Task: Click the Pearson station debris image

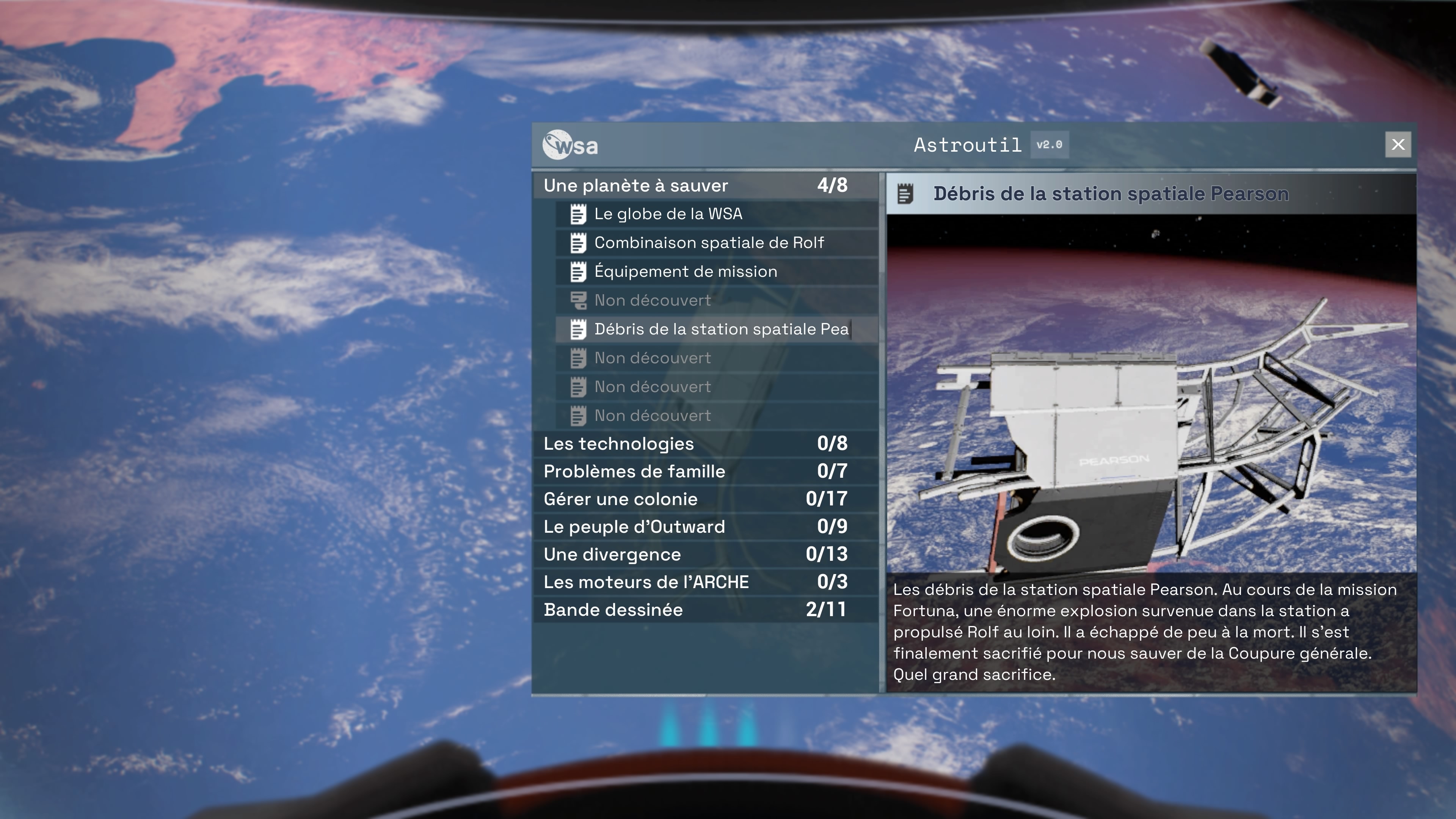Action: coord(1152,394)
